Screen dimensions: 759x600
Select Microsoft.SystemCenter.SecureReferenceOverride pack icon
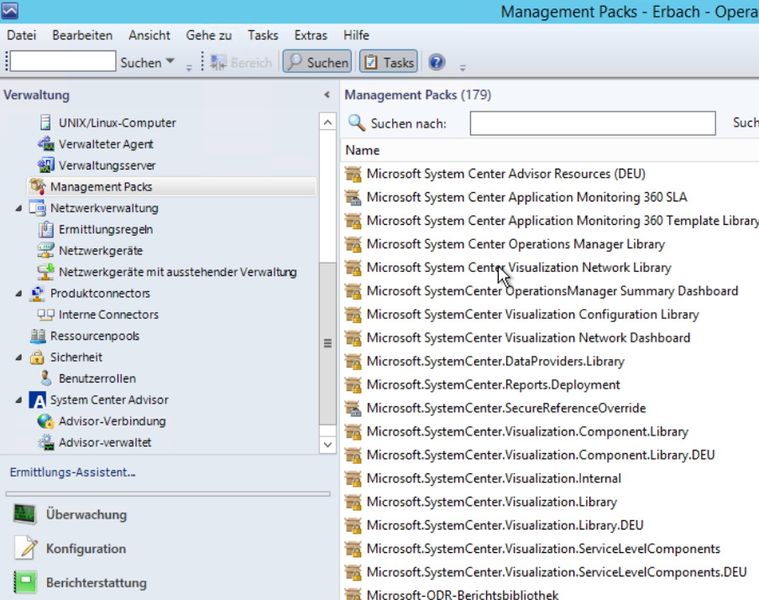[x=353, y=408]
